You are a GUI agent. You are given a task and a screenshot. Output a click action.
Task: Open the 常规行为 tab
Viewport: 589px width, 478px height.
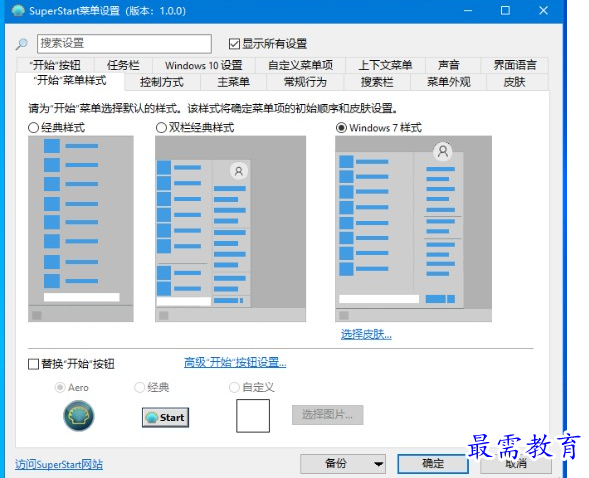tap(305, 82)
